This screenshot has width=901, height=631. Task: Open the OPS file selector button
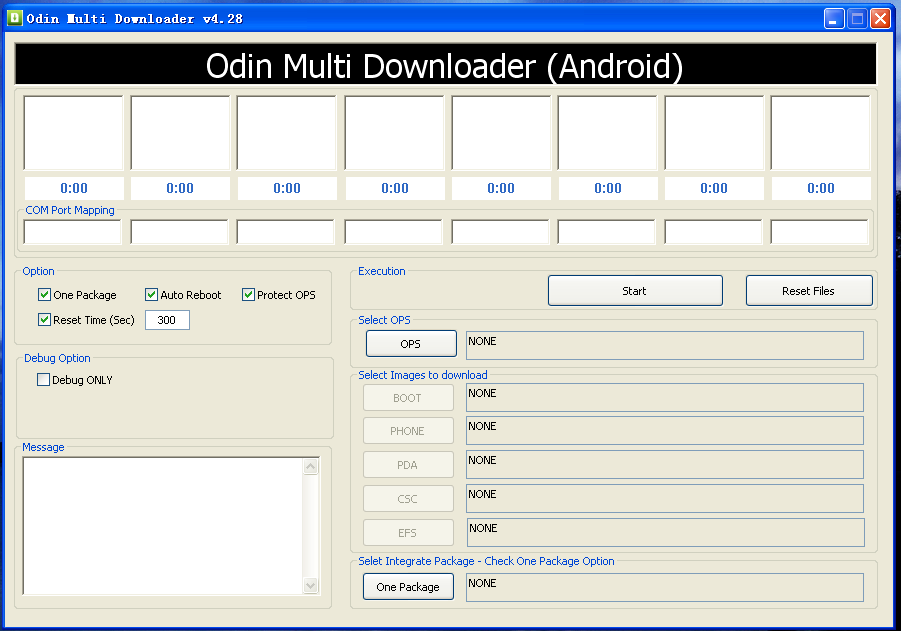pos(411,344)
